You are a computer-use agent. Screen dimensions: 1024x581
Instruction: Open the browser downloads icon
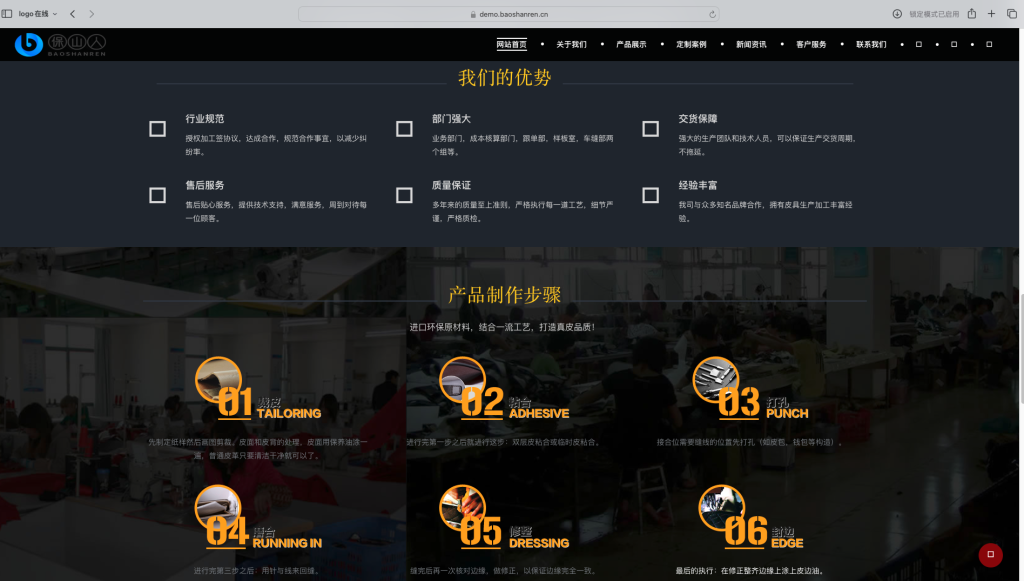[x=897, y=14]
